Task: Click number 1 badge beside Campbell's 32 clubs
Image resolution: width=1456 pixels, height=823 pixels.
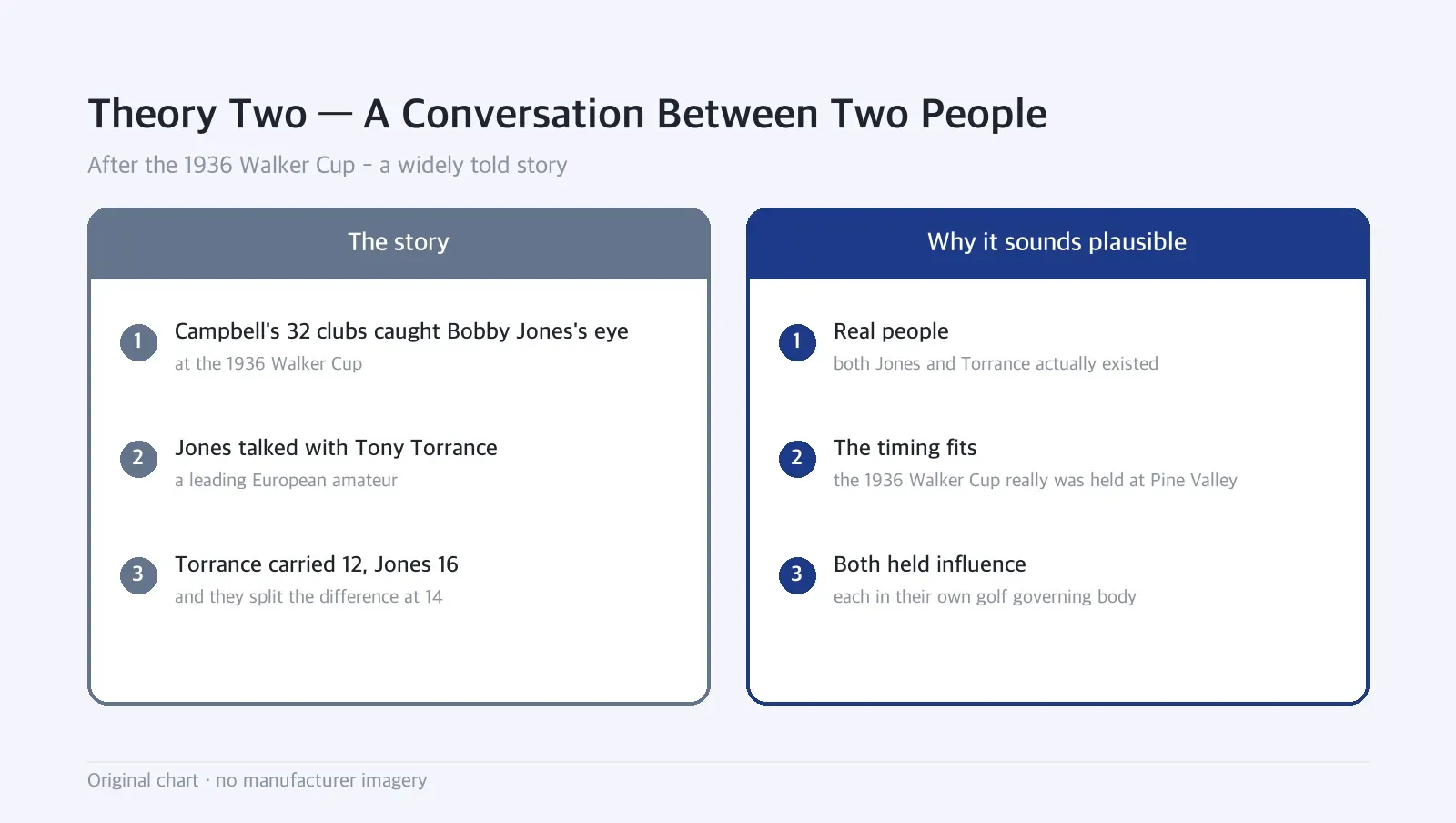Action: [138, 342]
